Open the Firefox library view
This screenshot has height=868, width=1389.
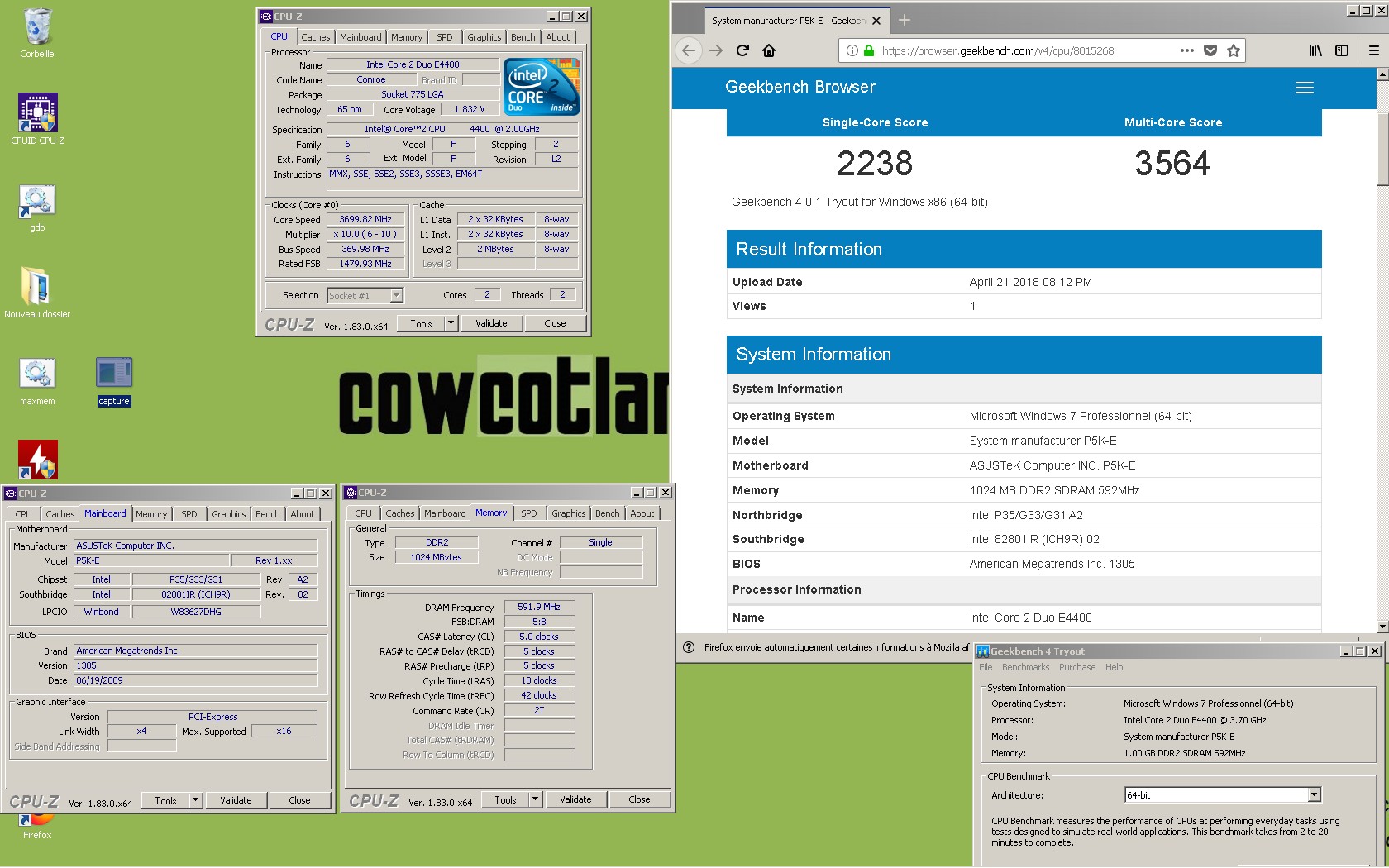click(x=1315, y=50)
